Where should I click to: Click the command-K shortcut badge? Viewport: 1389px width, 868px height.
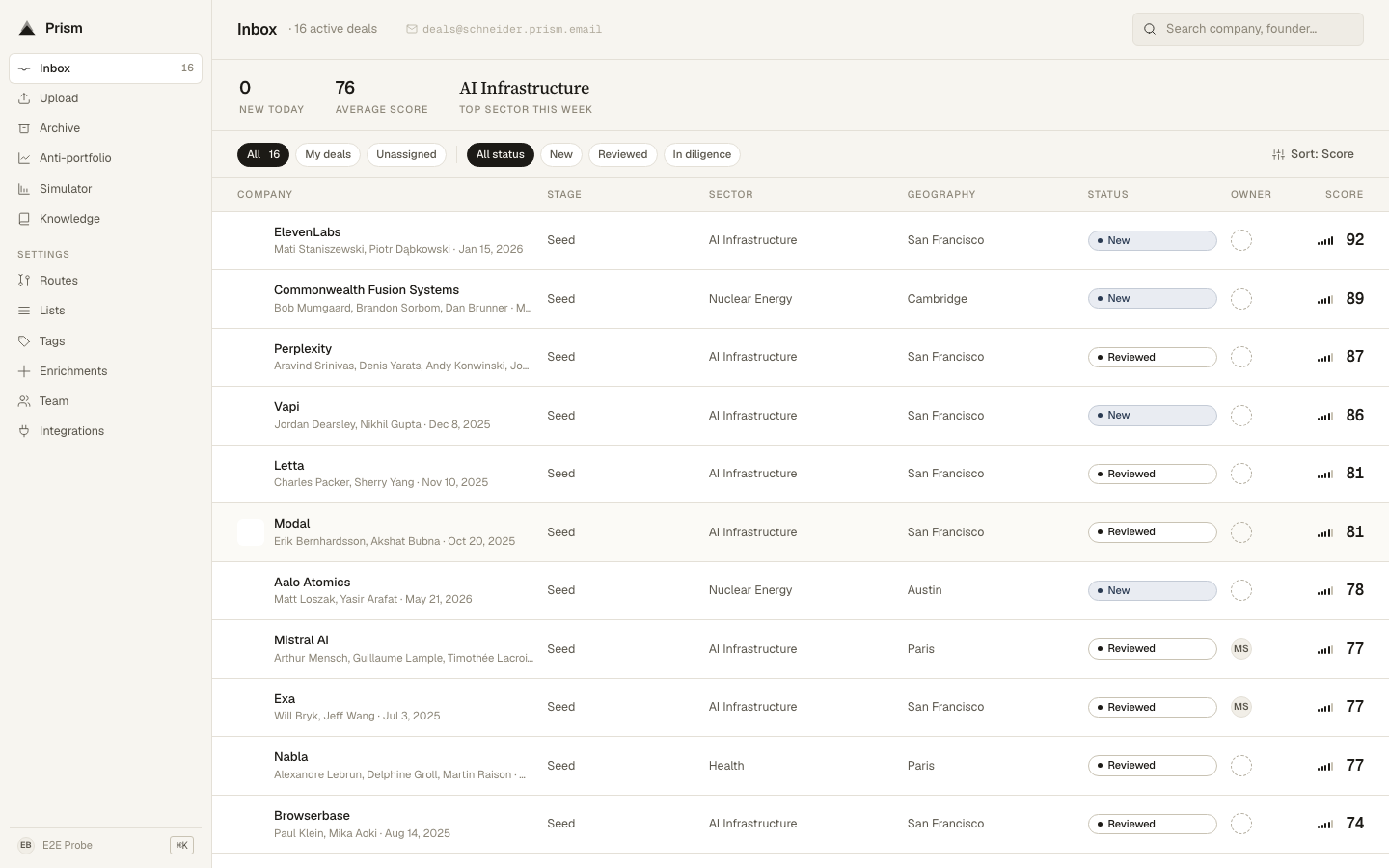pyautogui.click(x=181, y=845)
